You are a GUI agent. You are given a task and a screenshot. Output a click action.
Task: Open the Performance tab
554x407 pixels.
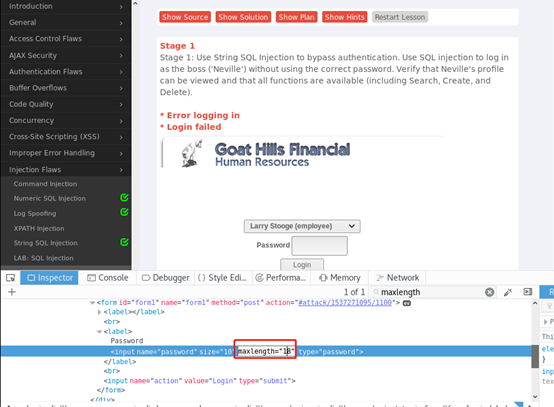pos(281,278)
